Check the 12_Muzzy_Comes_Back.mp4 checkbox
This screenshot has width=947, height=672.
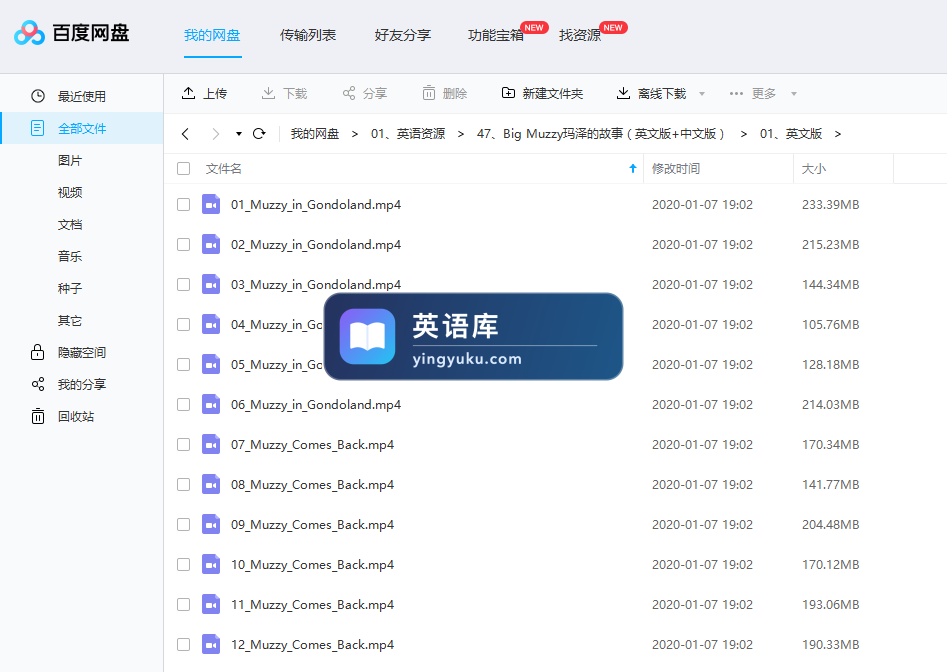[184, 645]
